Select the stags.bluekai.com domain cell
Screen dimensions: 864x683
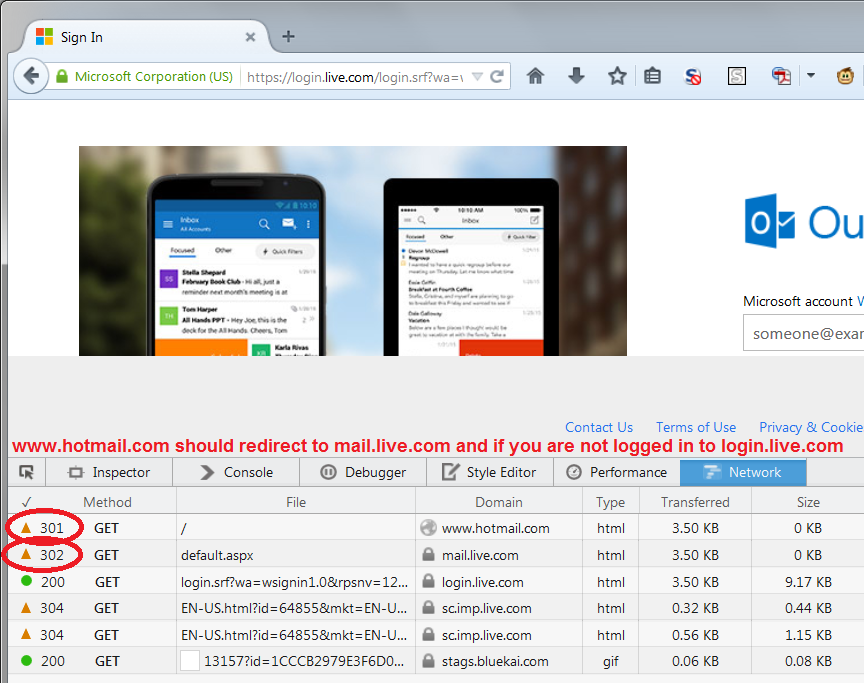495,661
